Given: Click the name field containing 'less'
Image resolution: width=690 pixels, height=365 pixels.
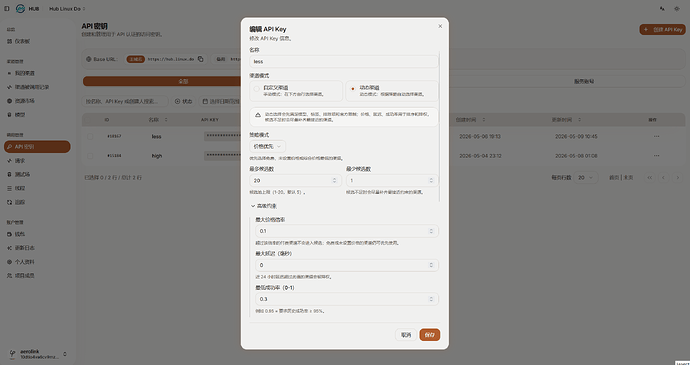Looking at the screenshot, I should pyautogui.click(x=344, y=62).
